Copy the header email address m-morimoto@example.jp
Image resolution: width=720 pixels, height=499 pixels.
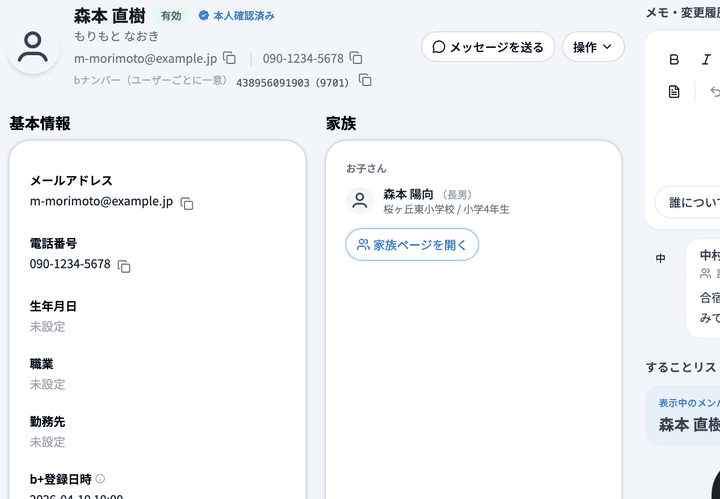(x=230, y=58)
